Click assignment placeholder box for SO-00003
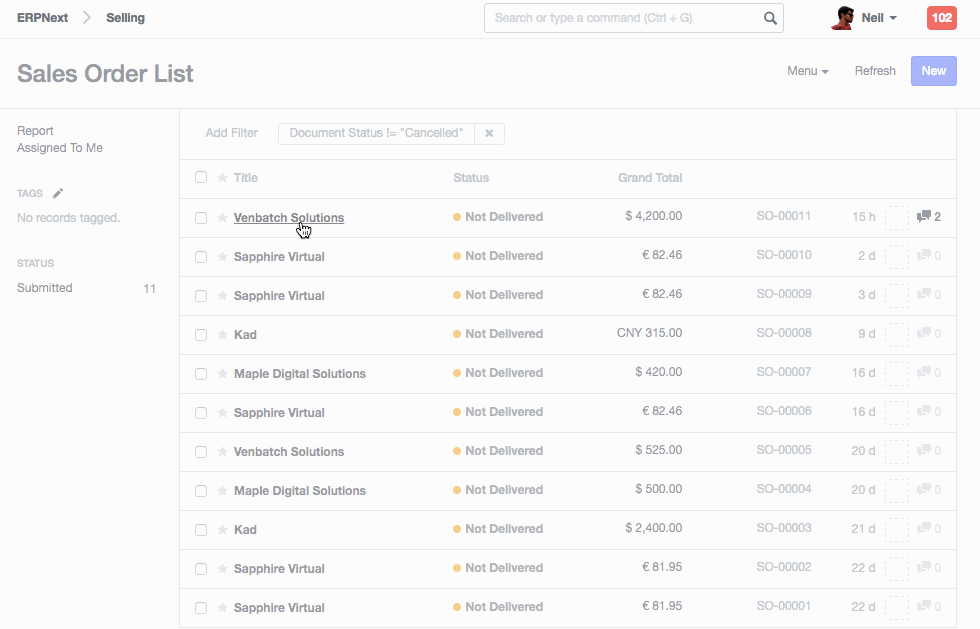The image size is (980, 629). pyautogui.click(x=897, y=530)
